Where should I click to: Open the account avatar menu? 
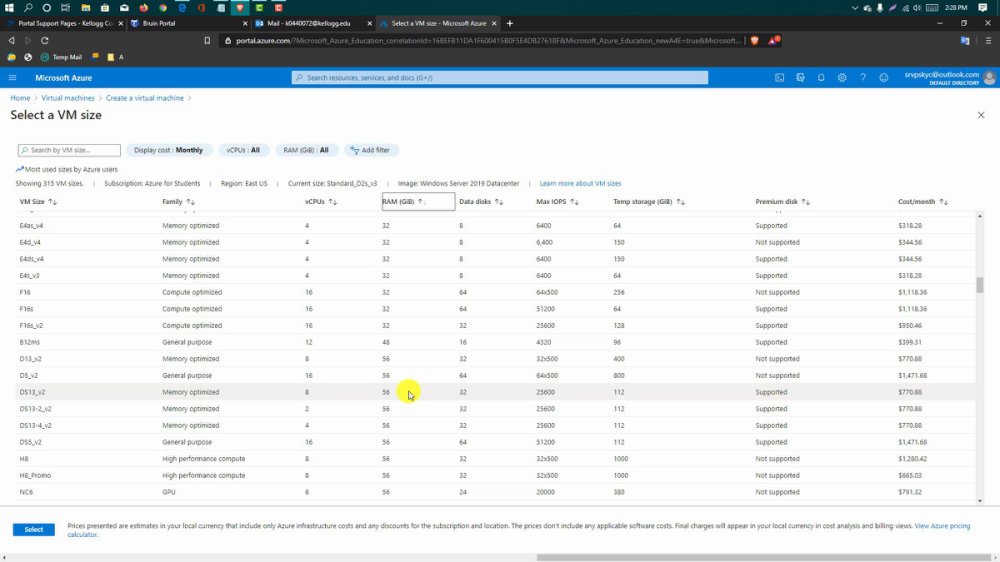989,78
